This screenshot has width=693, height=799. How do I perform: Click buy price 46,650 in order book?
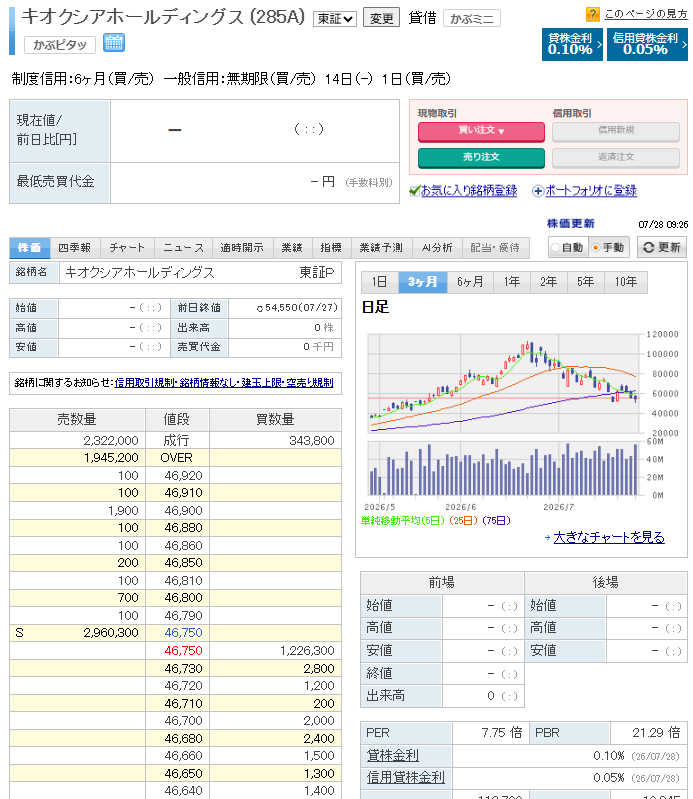click(x=183, y=773)
